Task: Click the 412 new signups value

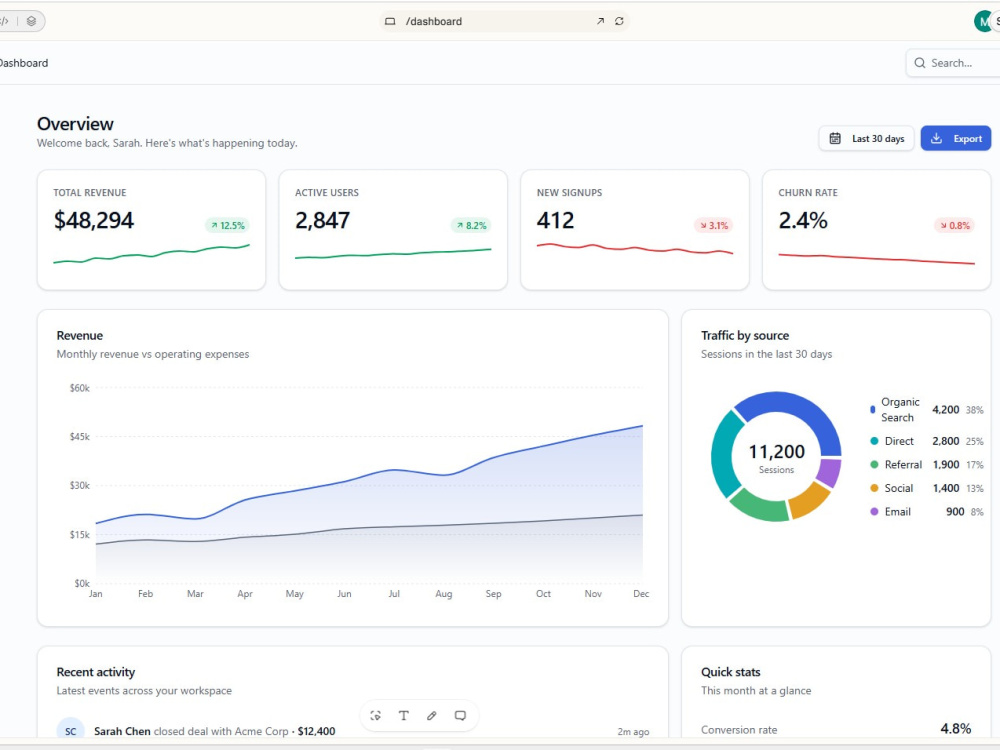Action: [x=555, y=220]
